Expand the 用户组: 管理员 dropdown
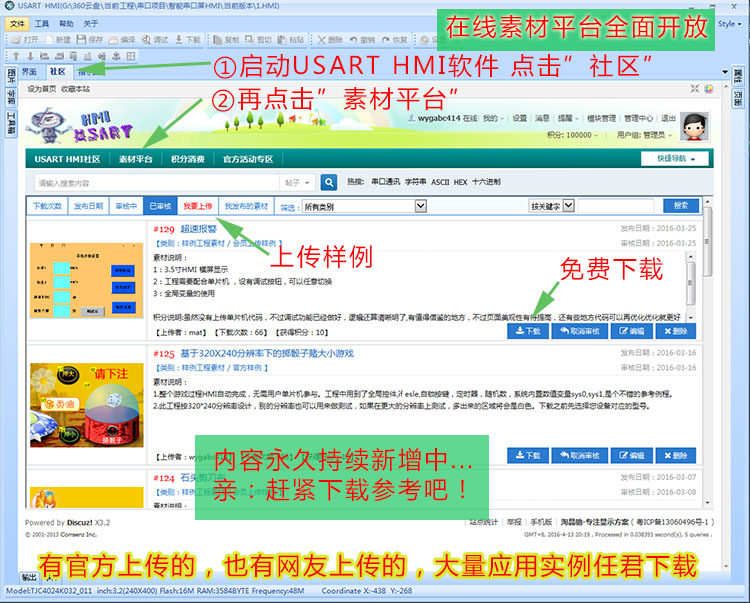Screen dimensions: 750x603 tap(644, 135)
